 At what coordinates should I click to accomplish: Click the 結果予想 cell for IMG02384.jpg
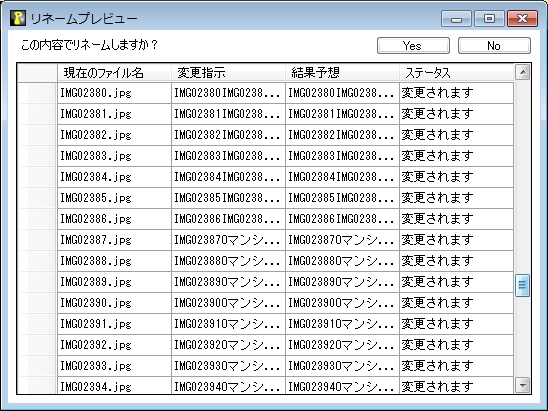coord(342,177)
